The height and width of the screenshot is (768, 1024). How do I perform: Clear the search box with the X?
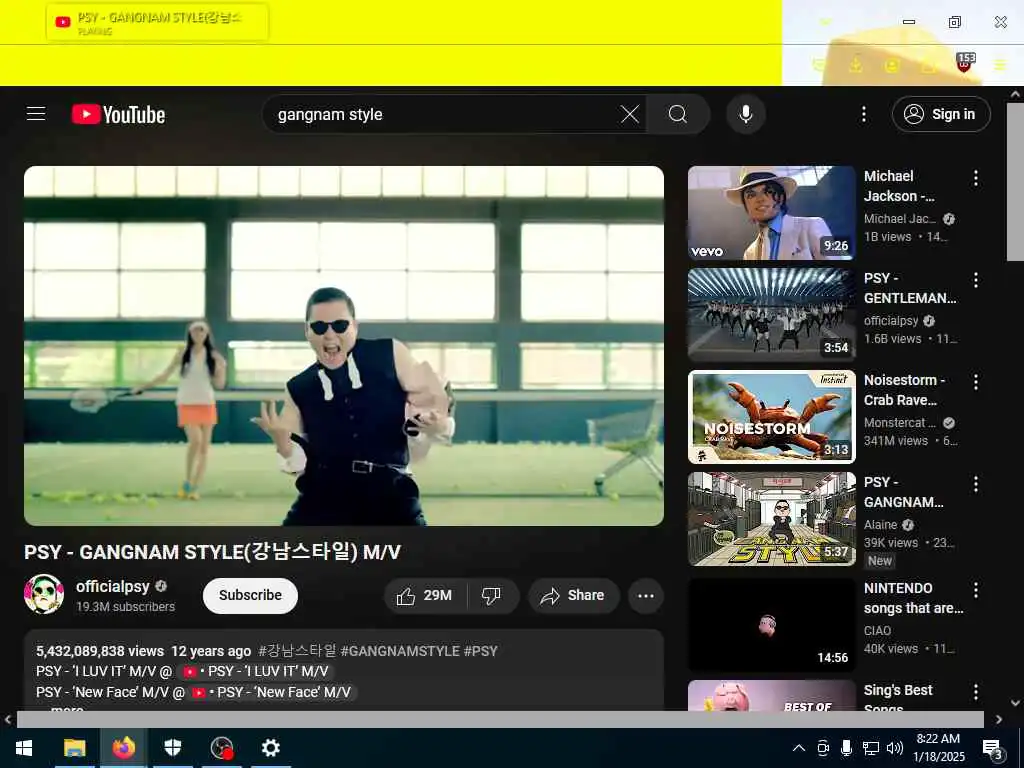click(630, 114)
